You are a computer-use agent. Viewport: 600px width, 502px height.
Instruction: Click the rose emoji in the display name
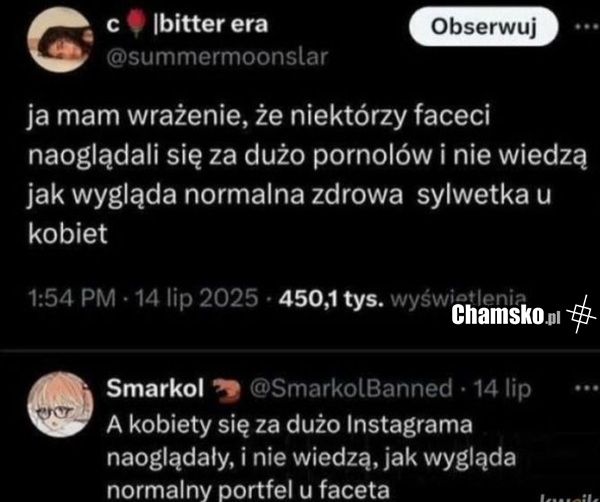click(x=136, y=23)
